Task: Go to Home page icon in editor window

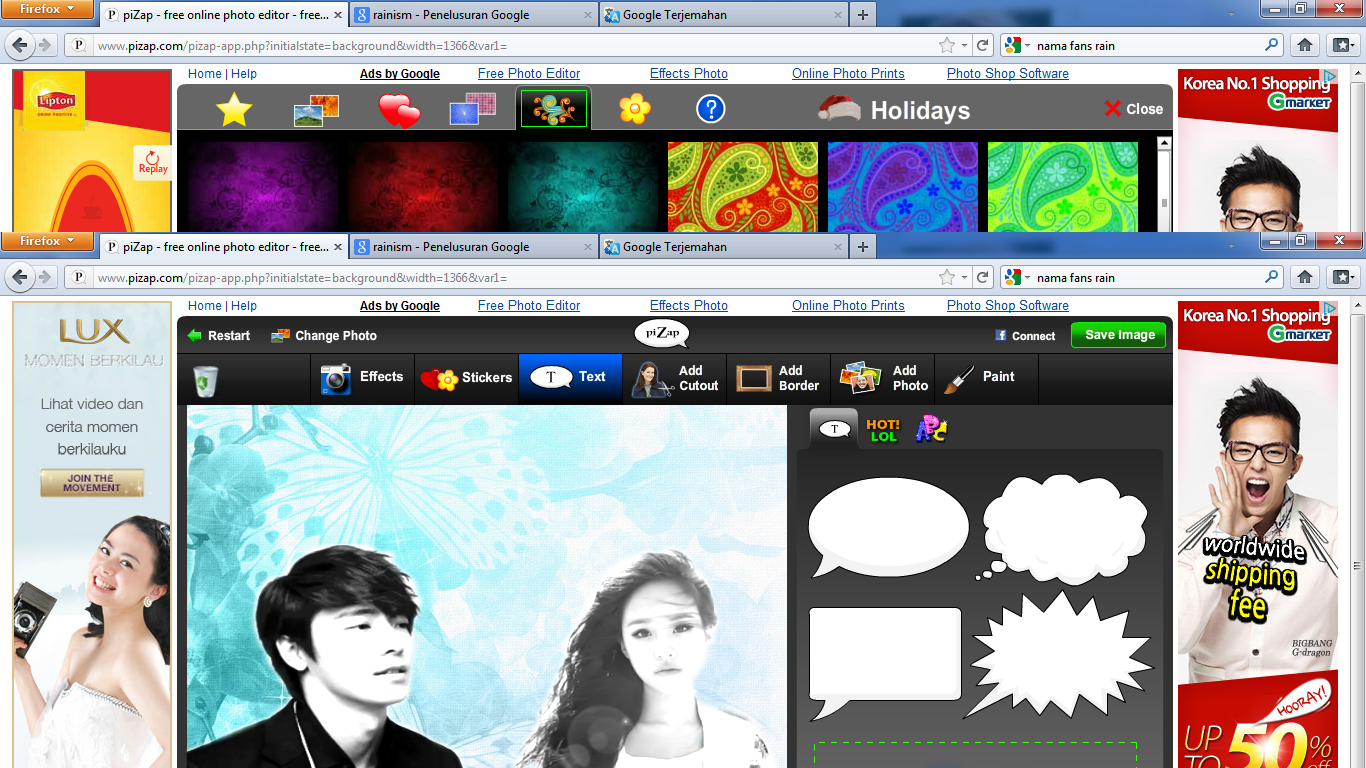Action: (1304, 277)
